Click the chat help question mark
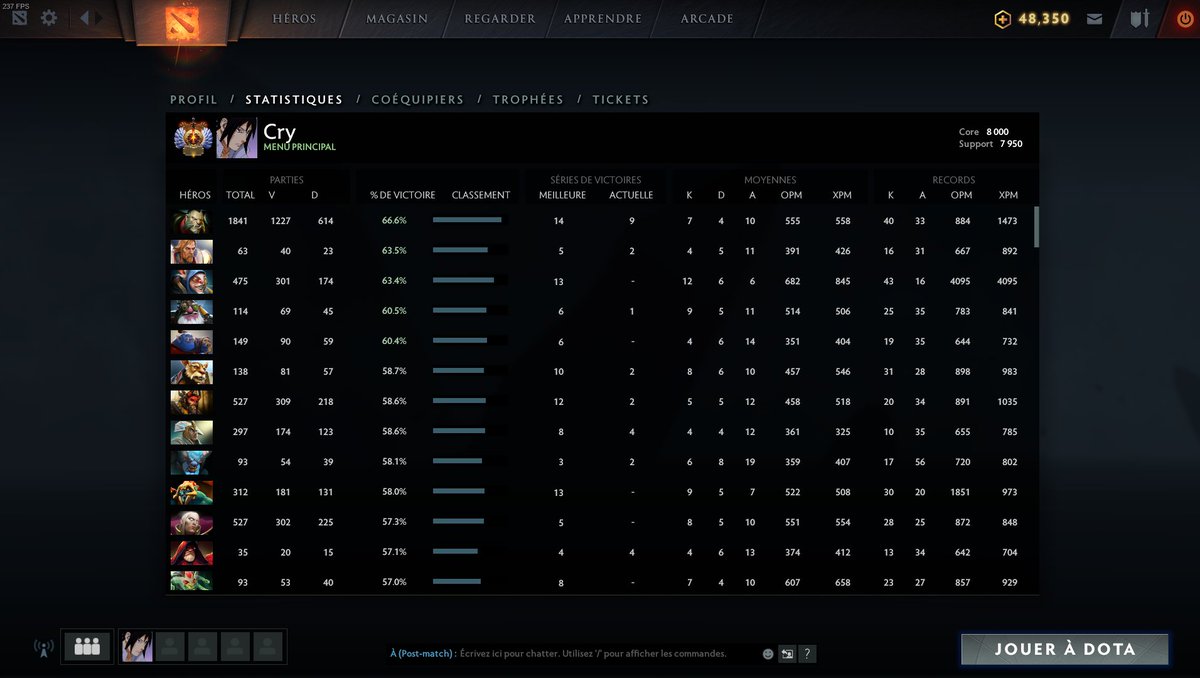1200x678 pixels. [x=808, y=654]
